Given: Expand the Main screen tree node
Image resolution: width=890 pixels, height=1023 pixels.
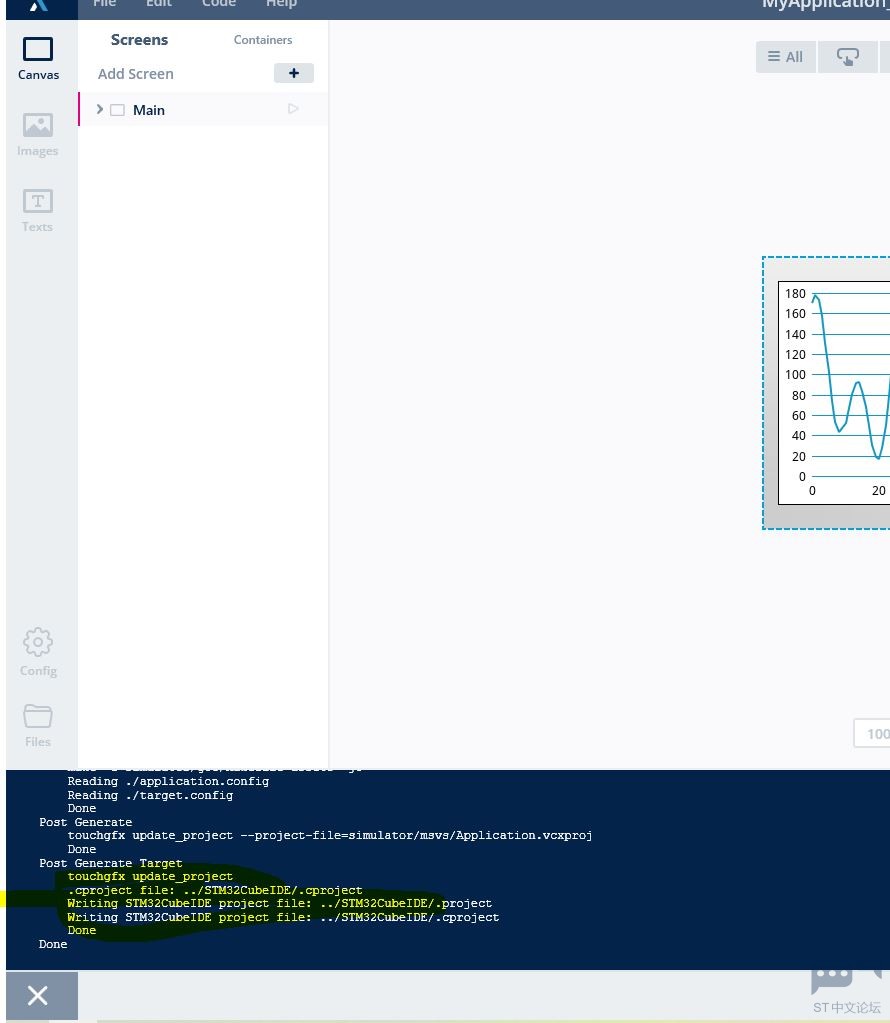Looking at the screenshot, I should [x=99, y=109].
